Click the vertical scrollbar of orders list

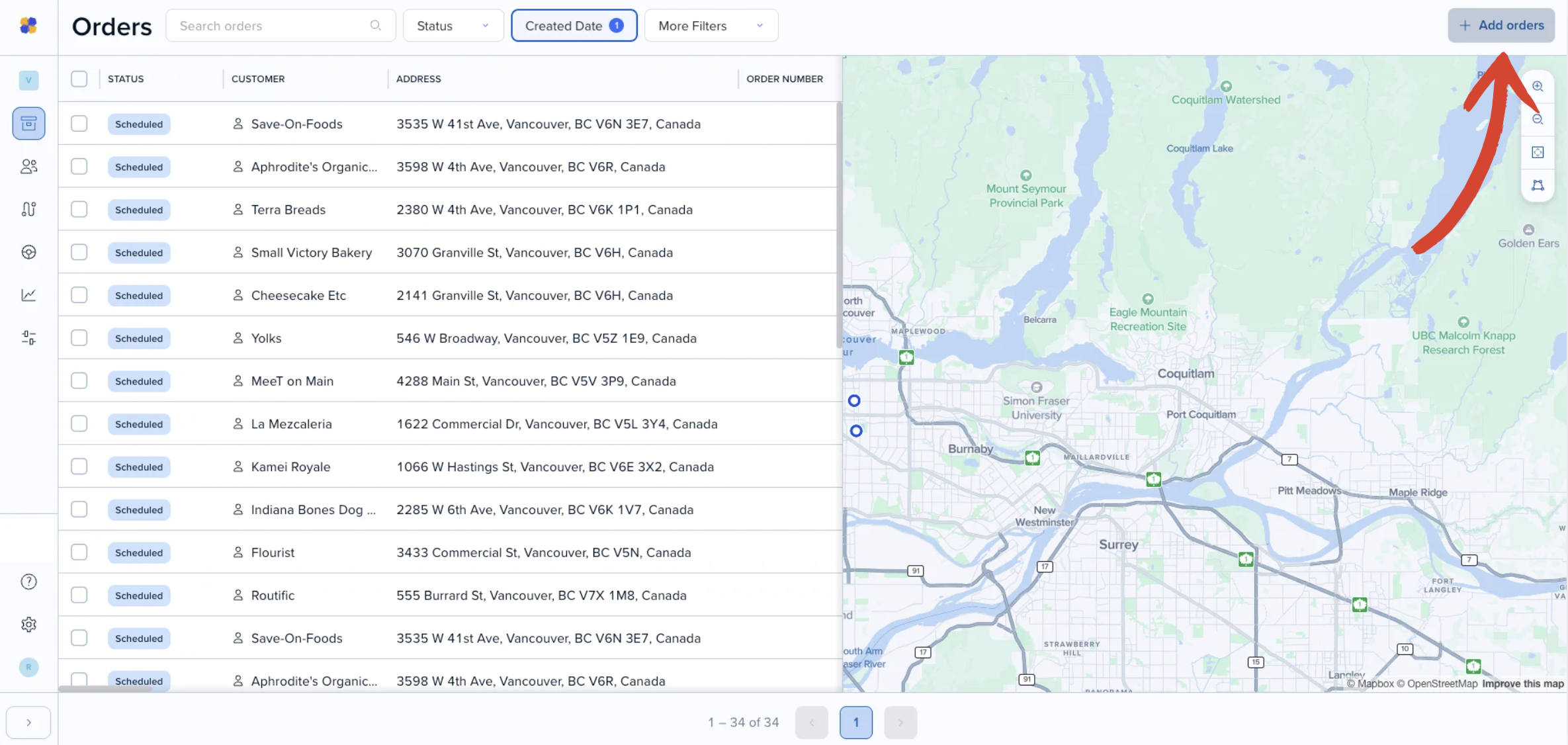839,225
